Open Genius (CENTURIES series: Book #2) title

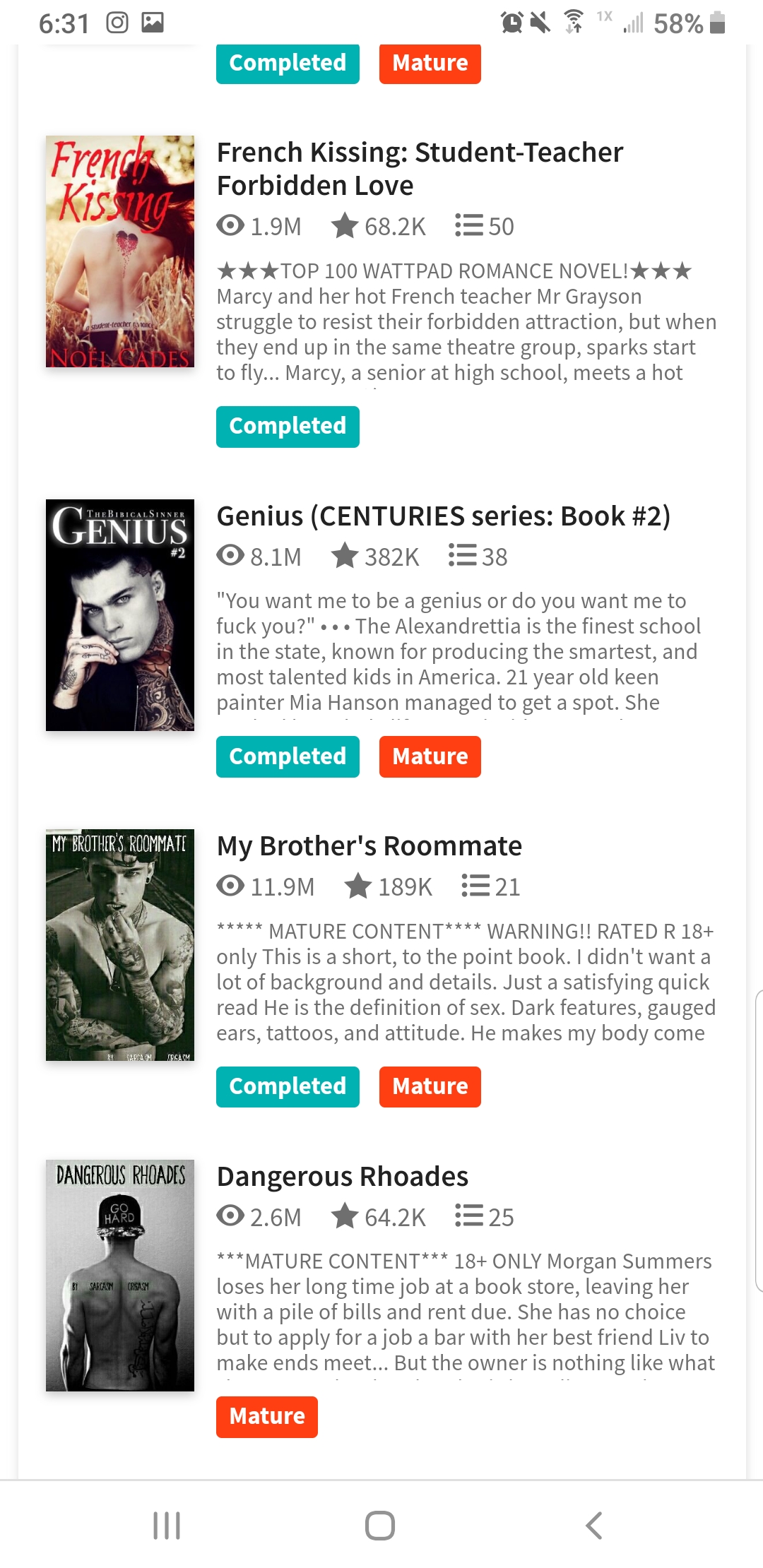coord(443,516)
